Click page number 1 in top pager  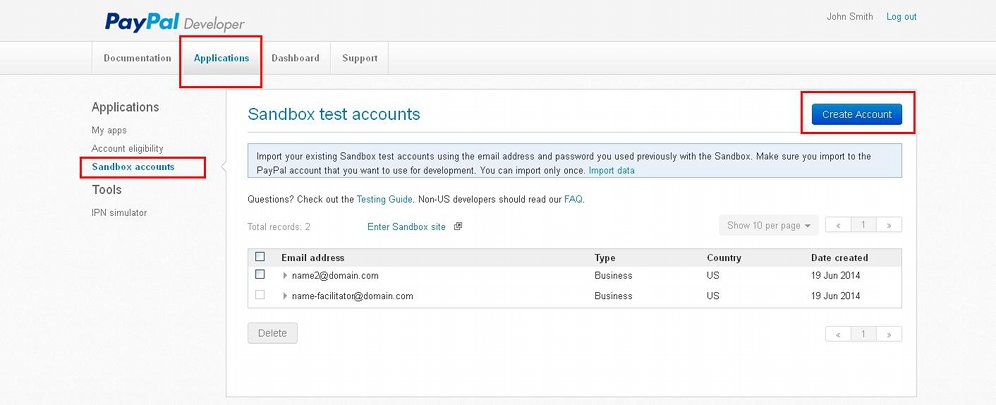pyautogui.click(x=863, y=225)
